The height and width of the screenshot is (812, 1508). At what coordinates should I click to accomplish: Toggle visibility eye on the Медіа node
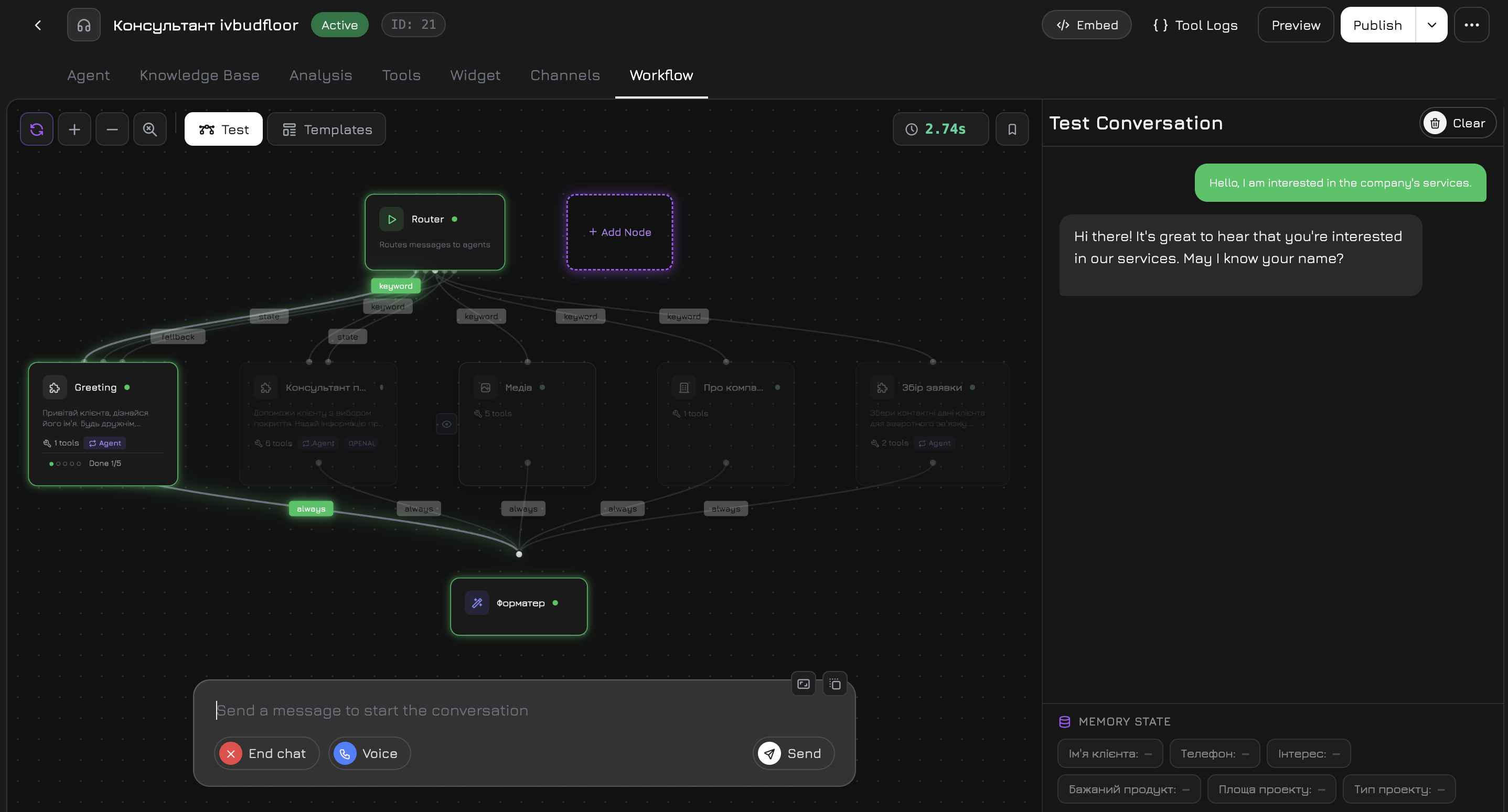tap(447, 424)
